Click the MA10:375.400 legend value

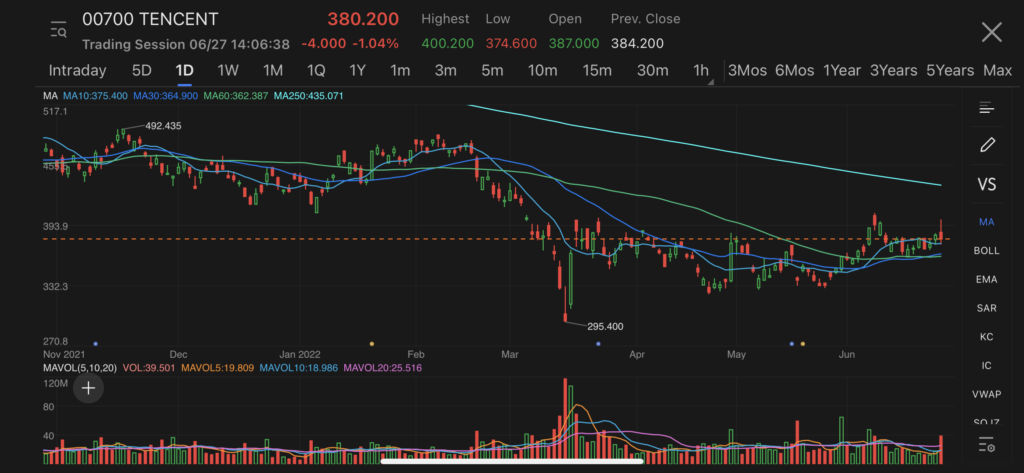click(x=95, y=96)
